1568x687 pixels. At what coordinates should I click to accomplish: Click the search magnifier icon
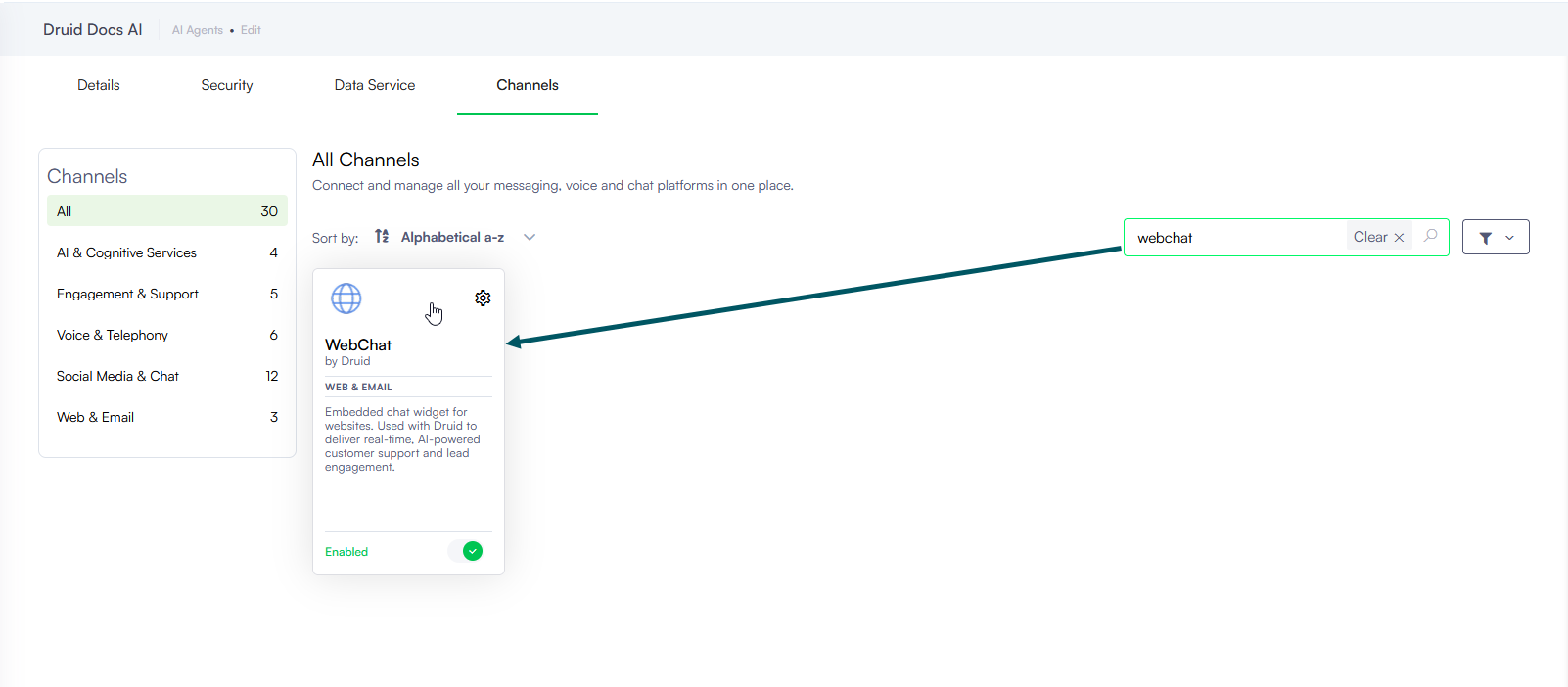point(1430,237)
